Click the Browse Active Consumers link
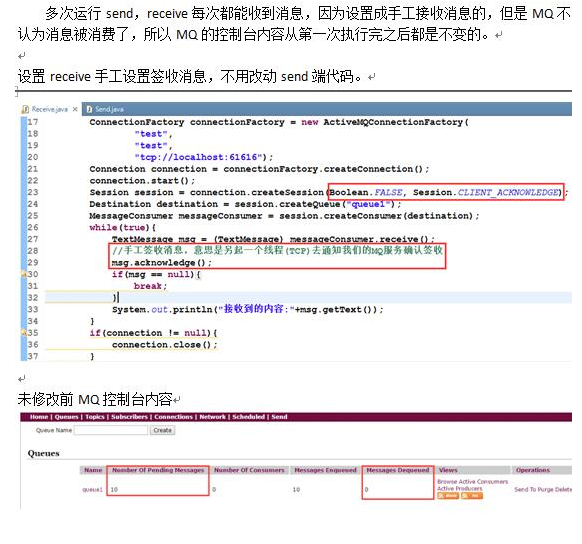The height and width of the screenshot is (544, 582). tap(472, 481)
